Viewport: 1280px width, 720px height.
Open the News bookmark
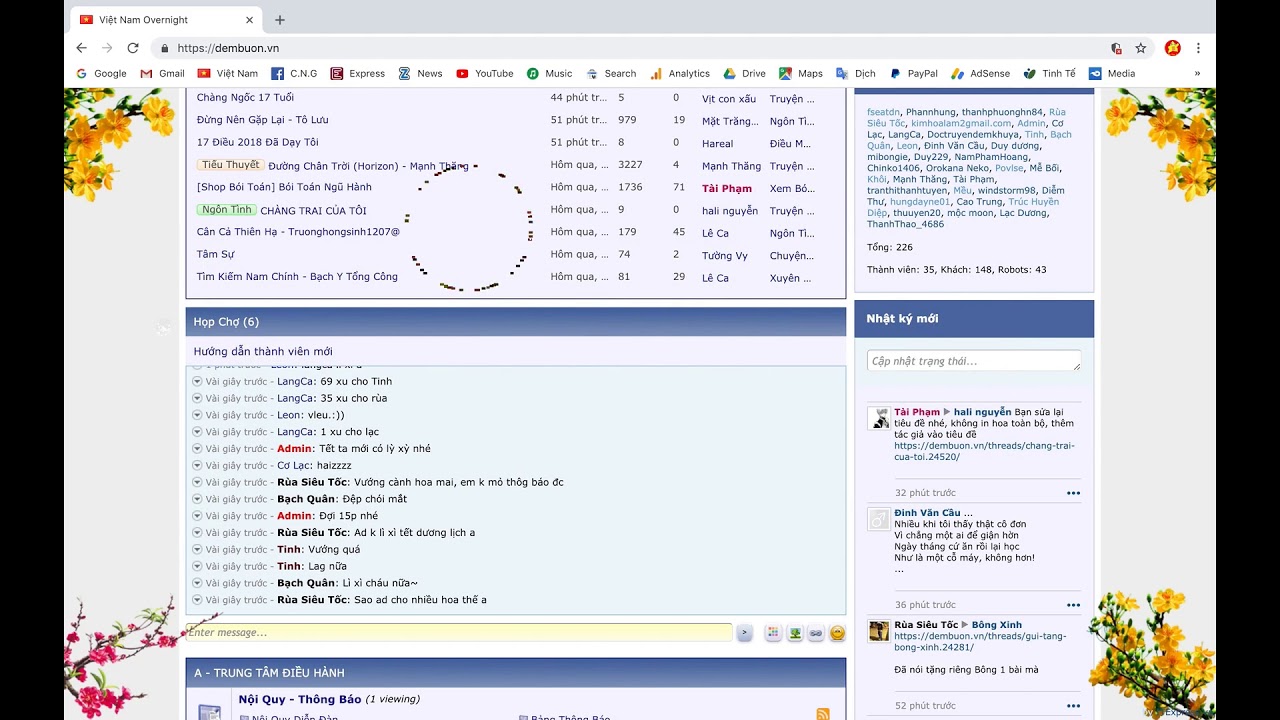tap(420, 73)
